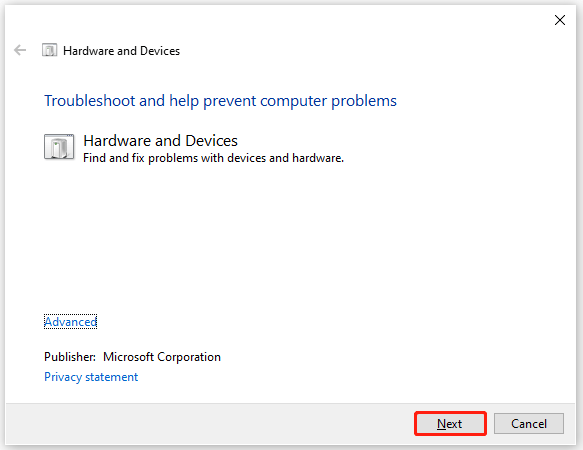Click the Find and fix problems description text
Image resolution: width=583 pixels, height=450 pixels.
tap(213, 158)
